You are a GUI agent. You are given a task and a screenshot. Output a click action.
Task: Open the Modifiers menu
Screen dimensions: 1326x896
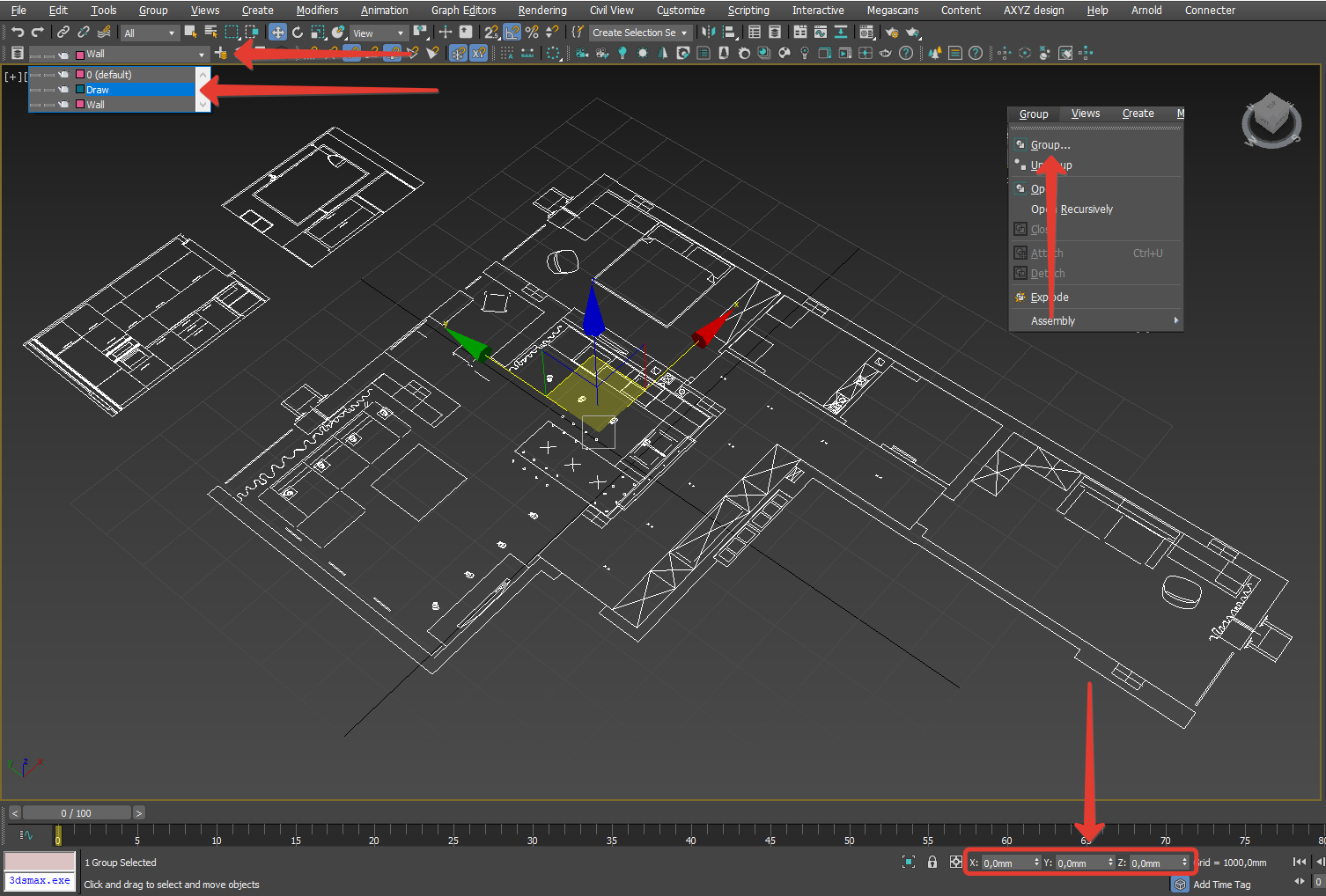(x=317, y=11)
